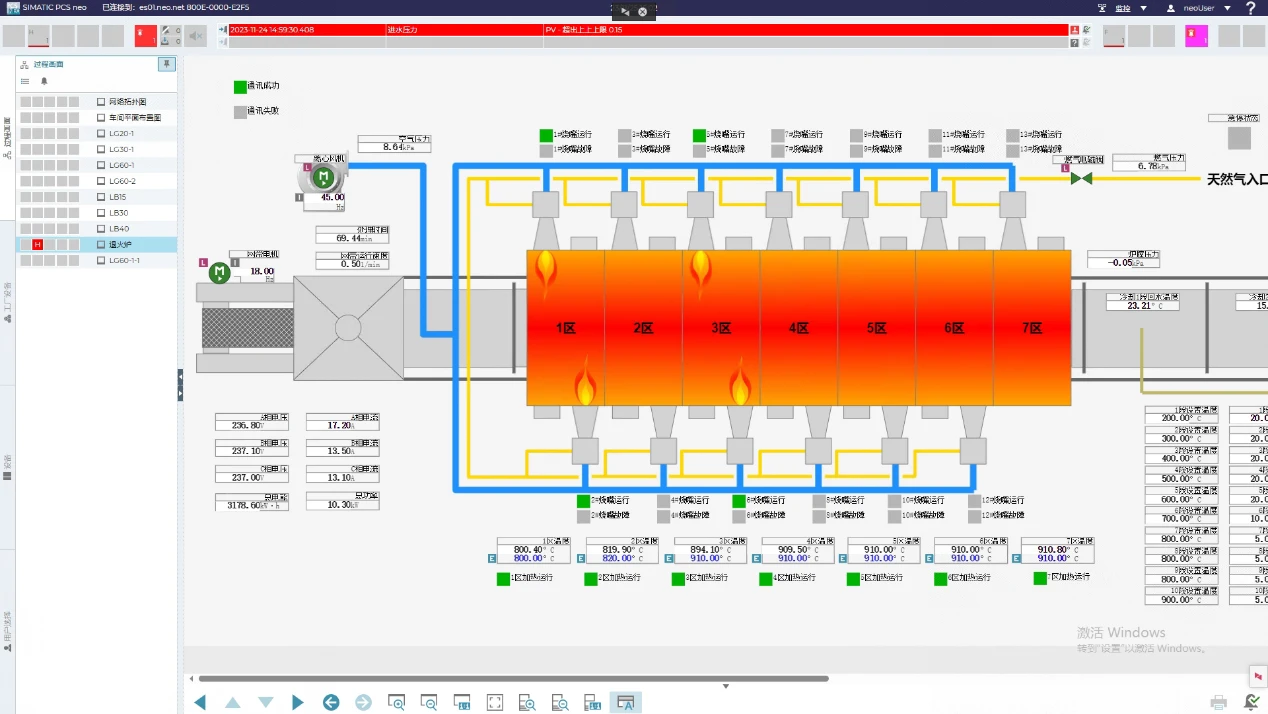Viewport: 1268px width, 714px height.
Task: Toggle the list view icon in navigation panel
Action: (x=25, y=81)
